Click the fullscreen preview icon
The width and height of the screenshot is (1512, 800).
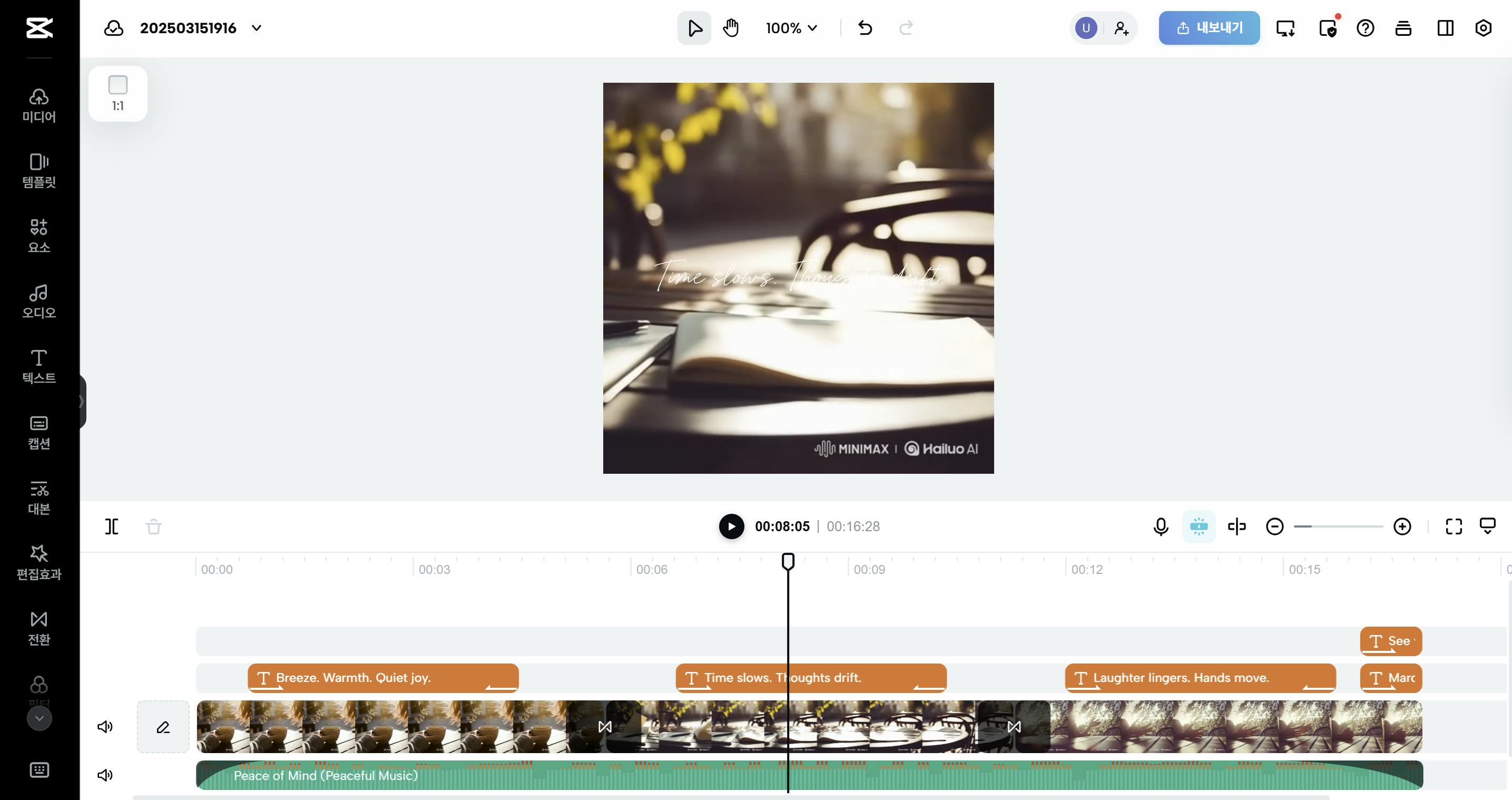1454,526
